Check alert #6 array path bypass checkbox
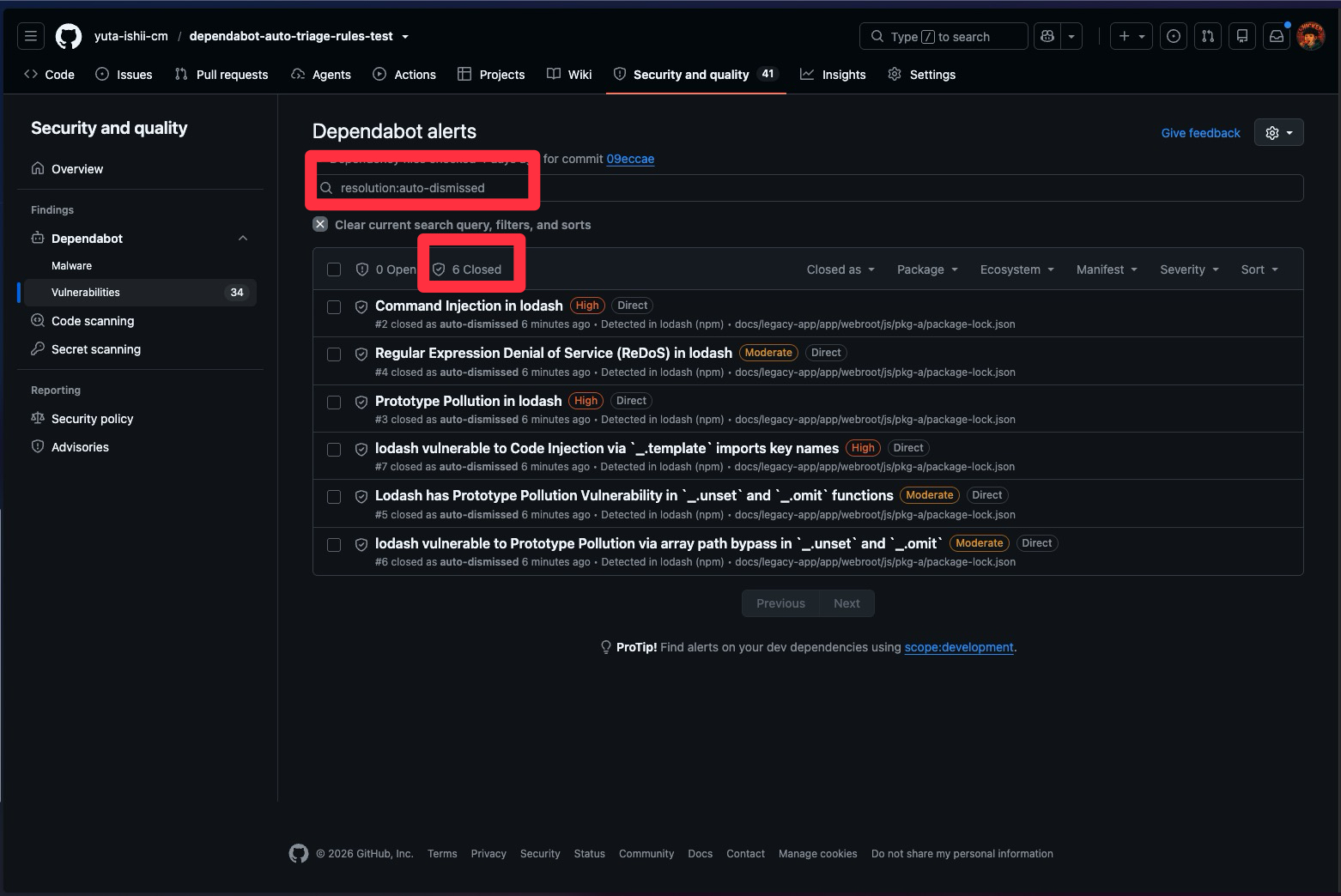 [334, 545]
